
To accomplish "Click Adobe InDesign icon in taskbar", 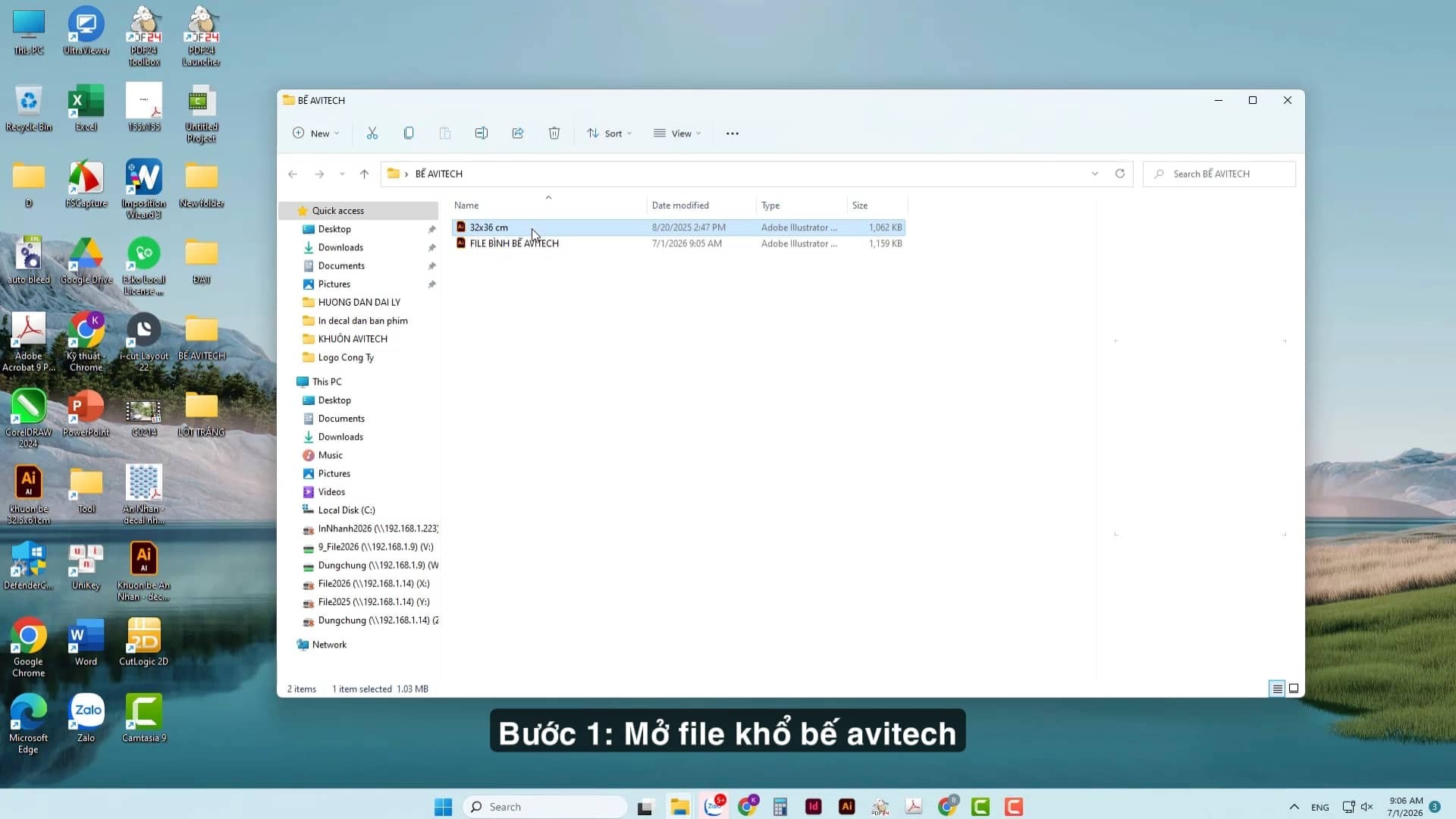I will click(813, 806).
